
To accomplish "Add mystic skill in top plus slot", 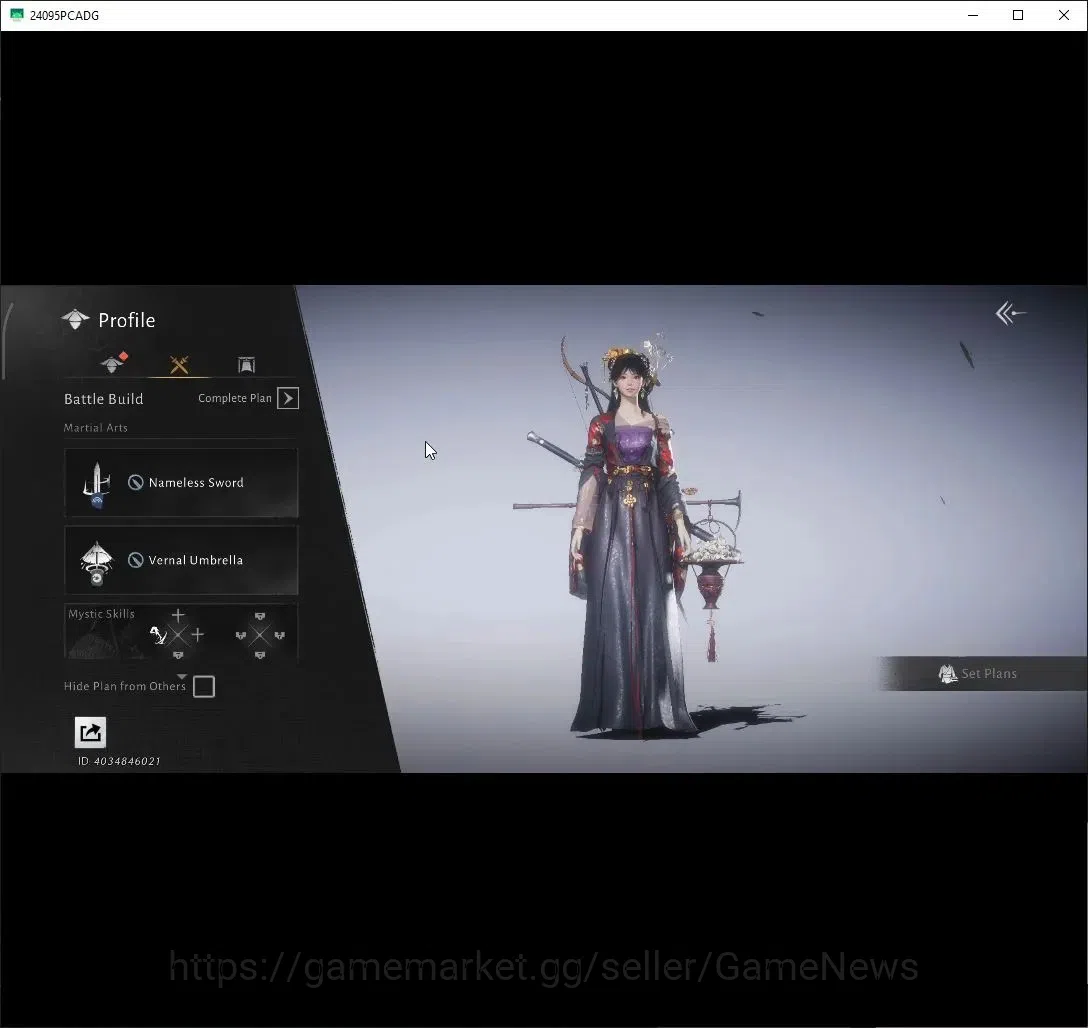I will click(178, 615).
